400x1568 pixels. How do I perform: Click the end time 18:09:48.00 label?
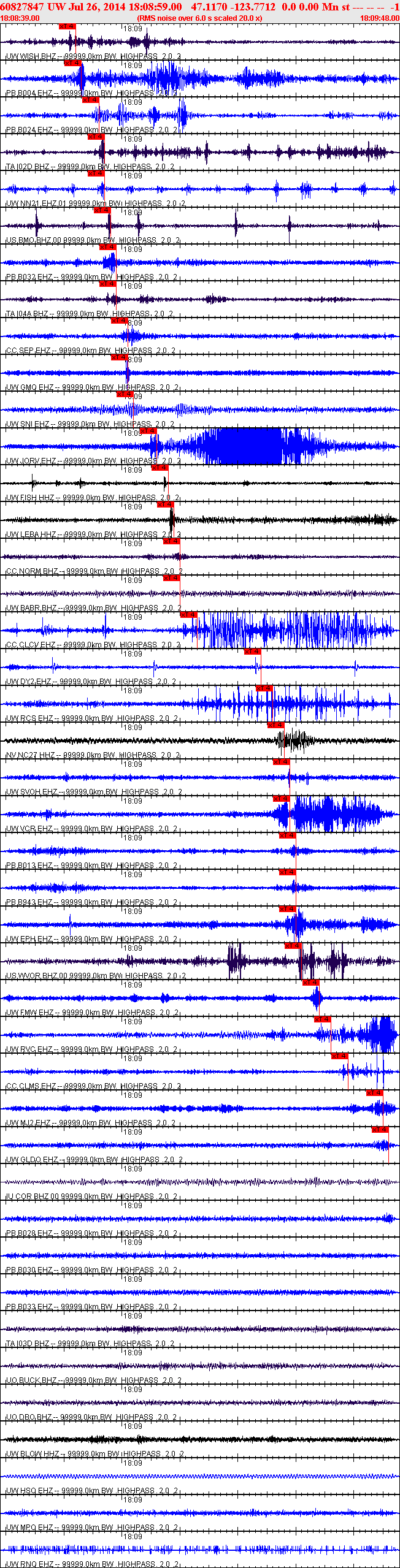point(379,18)
